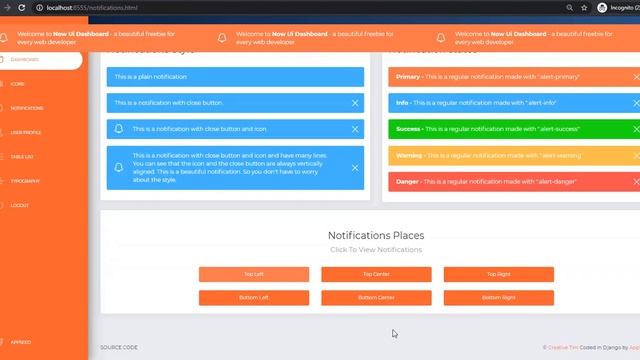Open the browser zoom magnifier icon
The height and width of the screenshot is (360, 640).
[569, 7]
